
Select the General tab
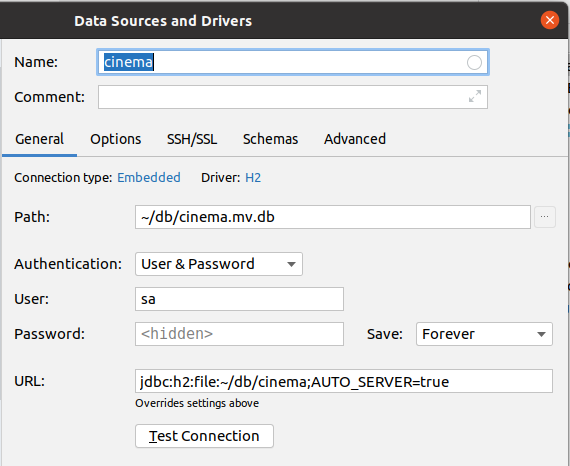point(39,139)
